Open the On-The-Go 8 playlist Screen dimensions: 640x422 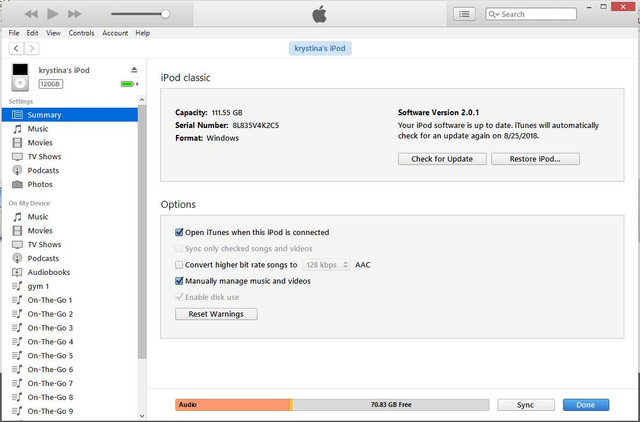pyautogui.click(x=70, y=397)
